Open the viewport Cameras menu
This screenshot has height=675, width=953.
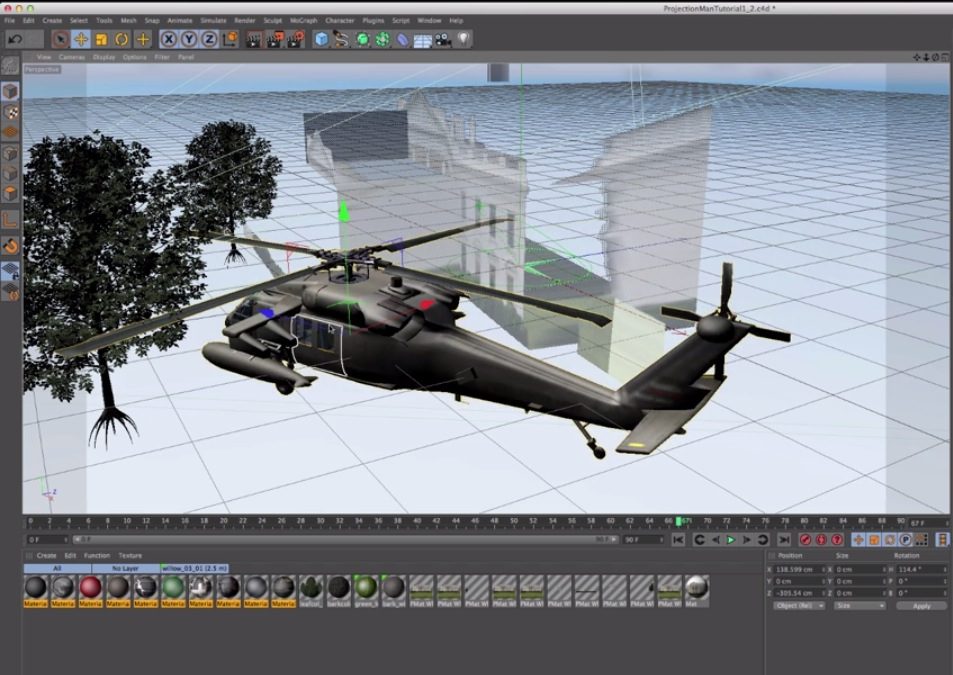click(x=71, y=57)
